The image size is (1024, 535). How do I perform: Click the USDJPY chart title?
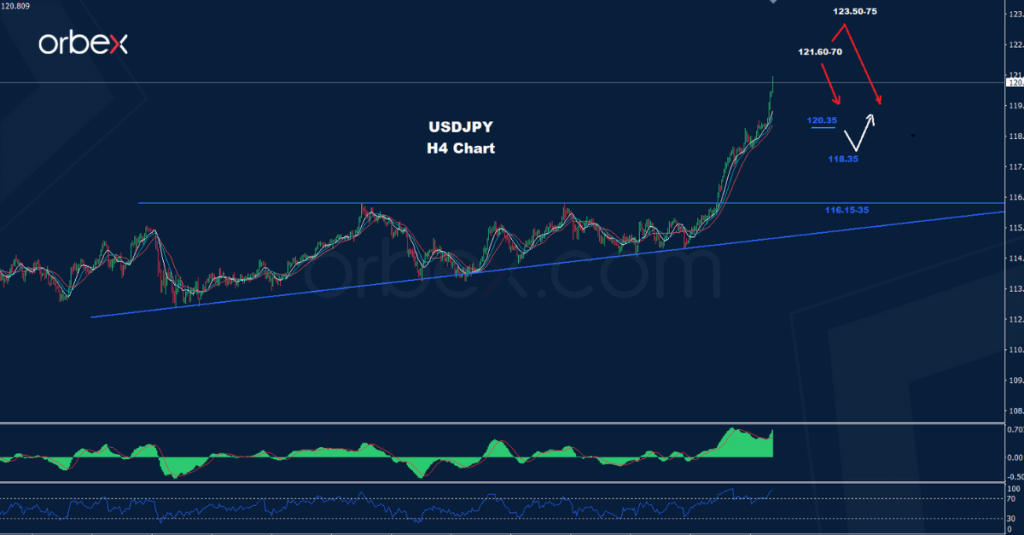tap(460, 127)
